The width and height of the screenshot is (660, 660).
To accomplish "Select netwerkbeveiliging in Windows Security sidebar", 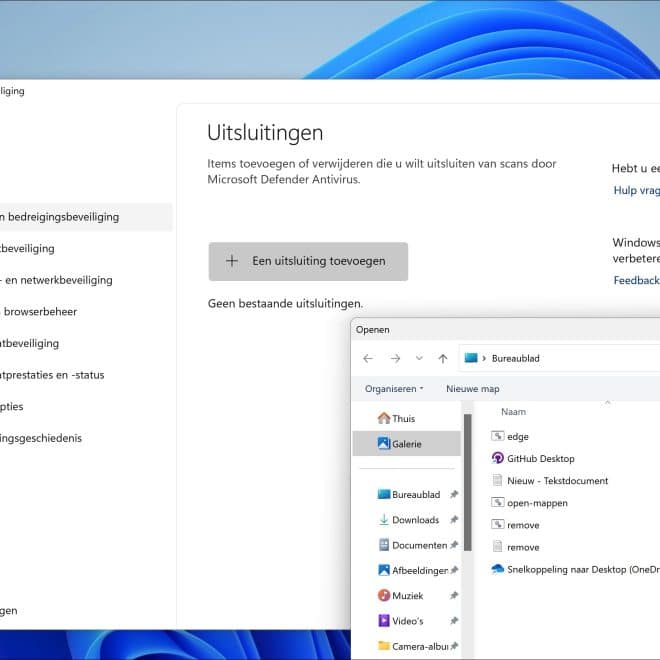I will 56,280.
